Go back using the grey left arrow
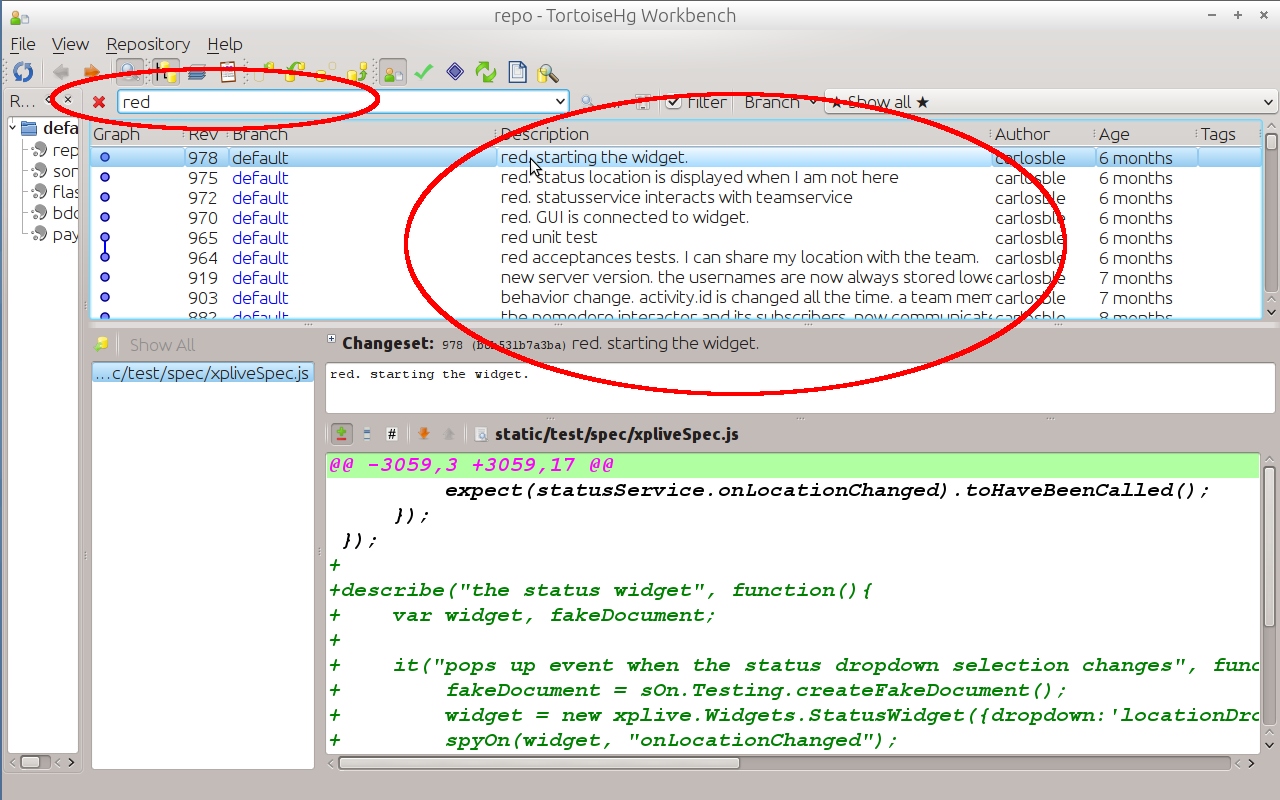This screenshot has width=1280, height=800. point(61,72)
